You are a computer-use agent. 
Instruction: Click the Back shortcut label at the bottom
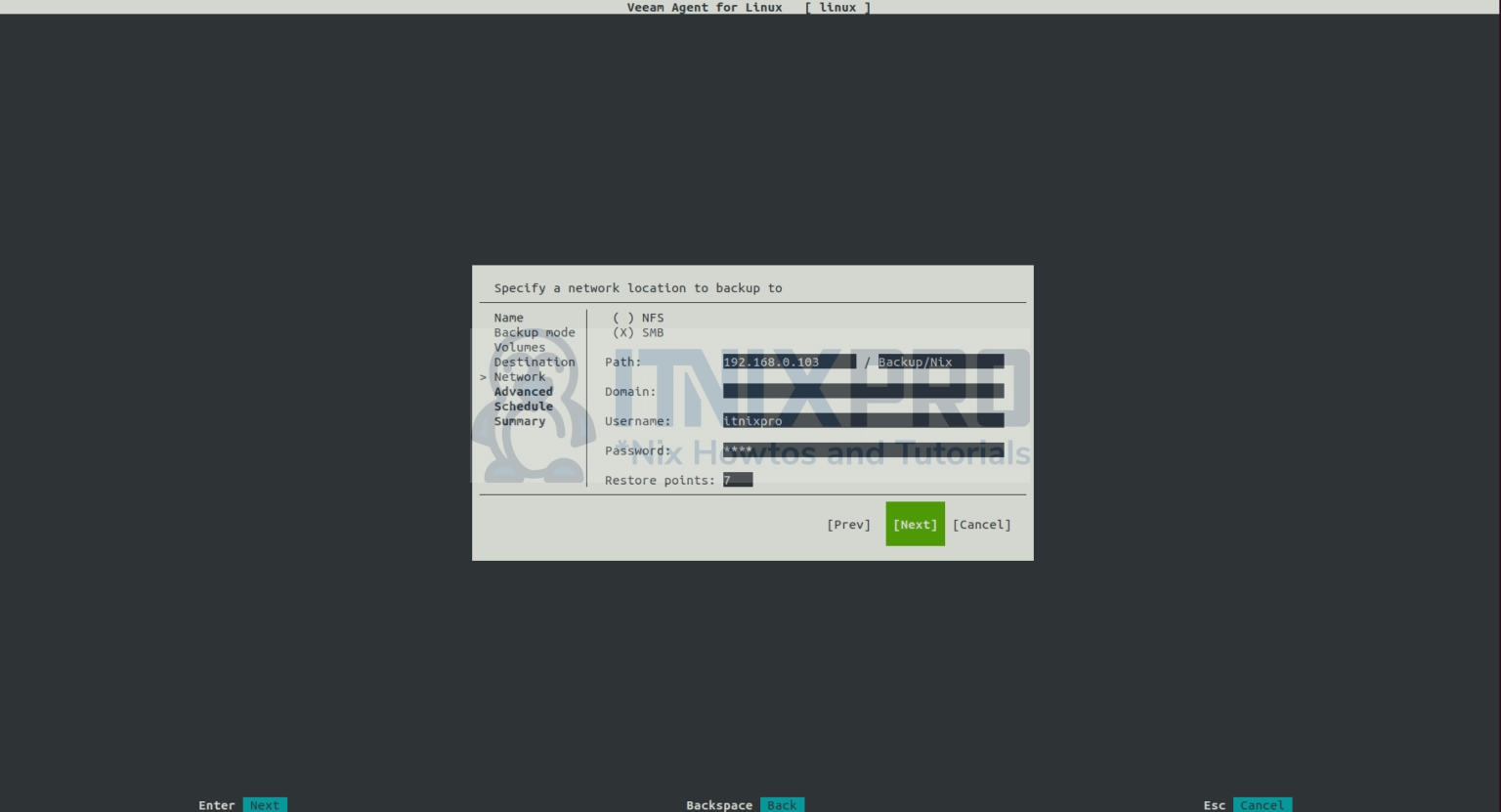(x=782, y=804)
